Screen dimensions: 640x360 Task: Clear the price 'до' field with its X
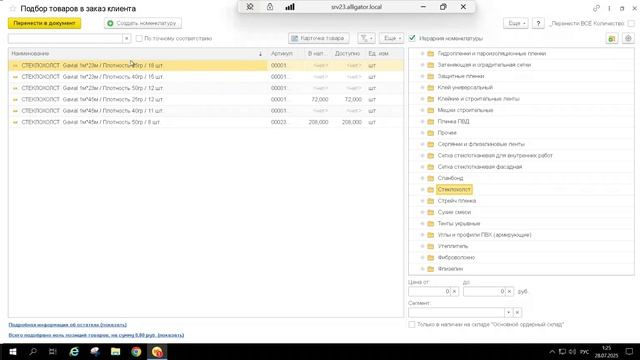click(509, 291)
